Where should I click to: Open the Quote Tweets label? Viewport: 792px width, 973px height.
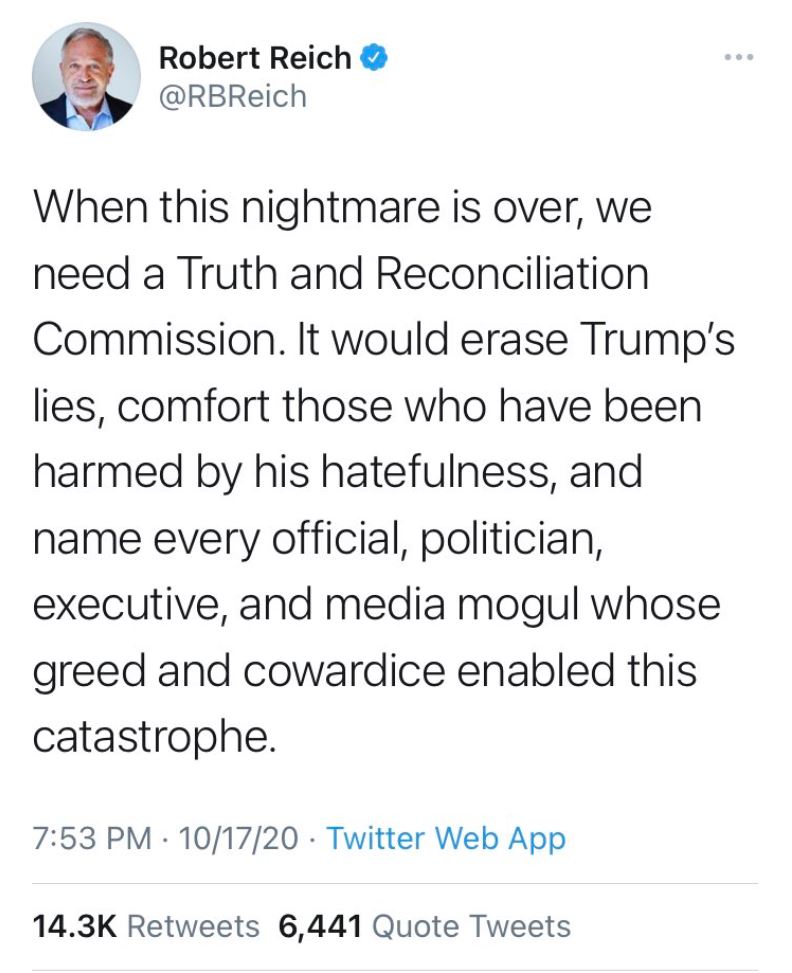[471, 926]
